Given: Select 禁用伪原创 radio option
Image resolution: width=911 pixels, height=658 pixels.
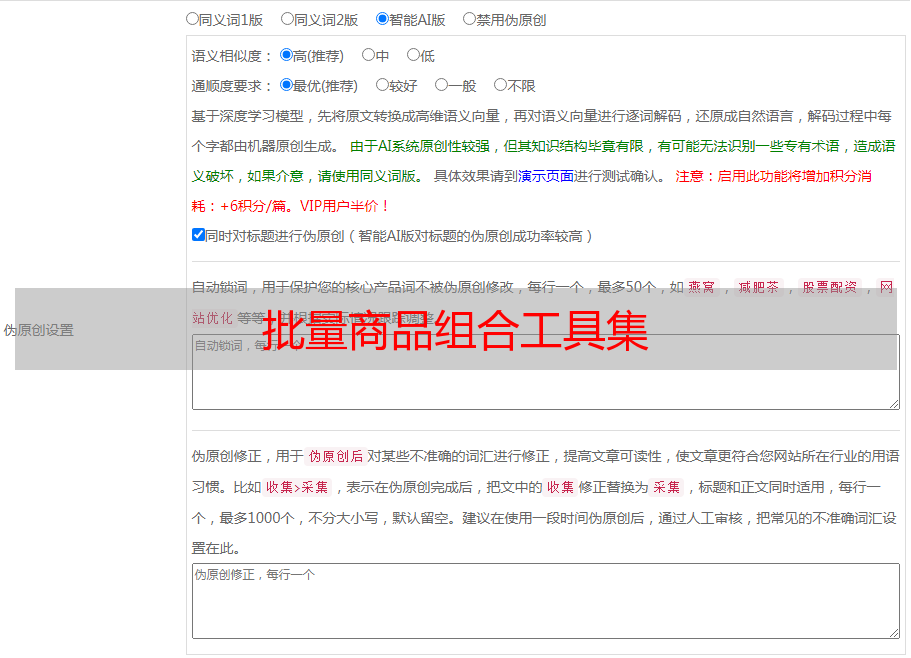Looking at the screenshot, I should 469,19.
